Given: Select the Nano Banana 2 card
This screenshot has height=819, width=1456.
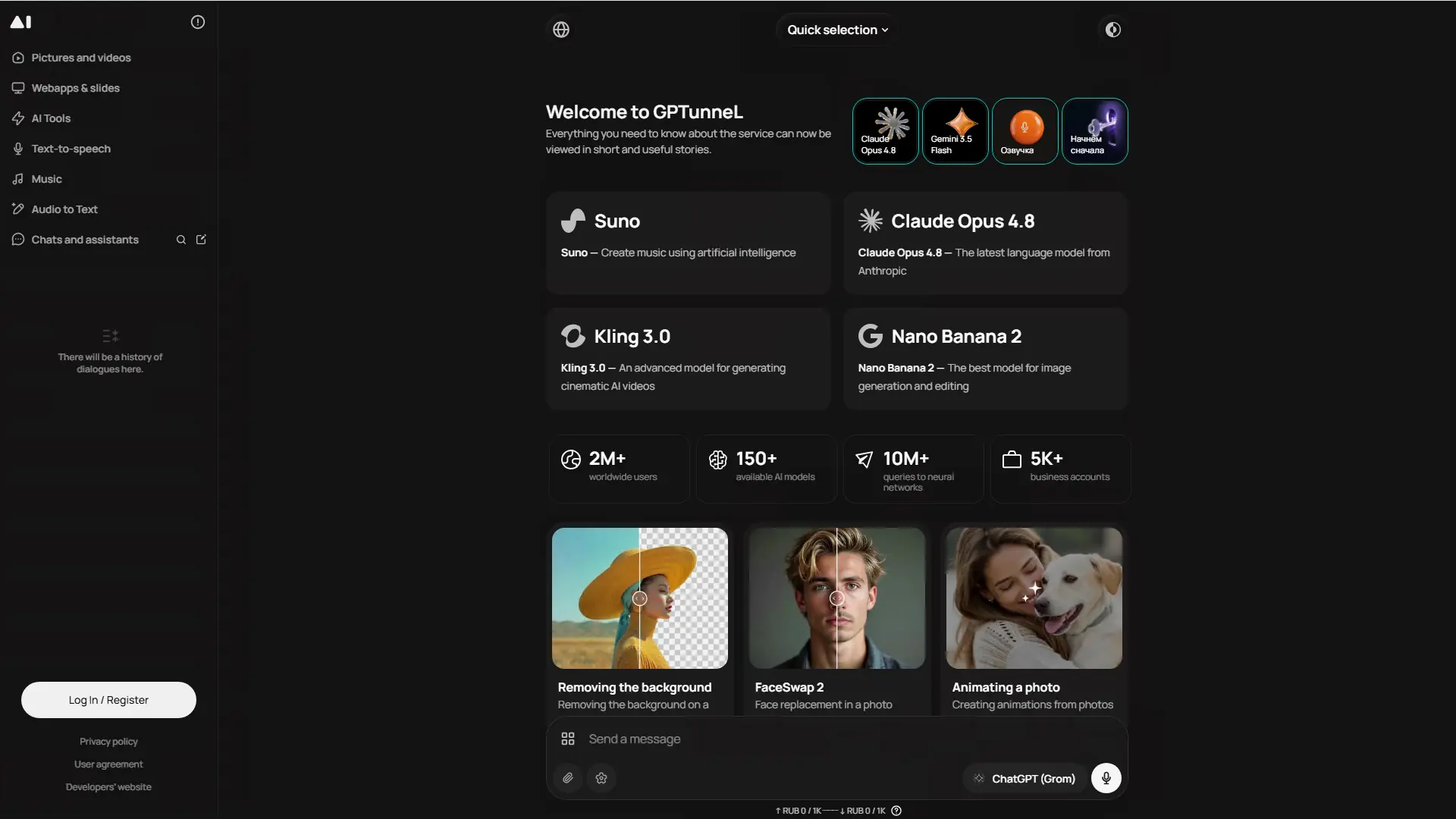Looking at the screenshot, I should point(986,359).
